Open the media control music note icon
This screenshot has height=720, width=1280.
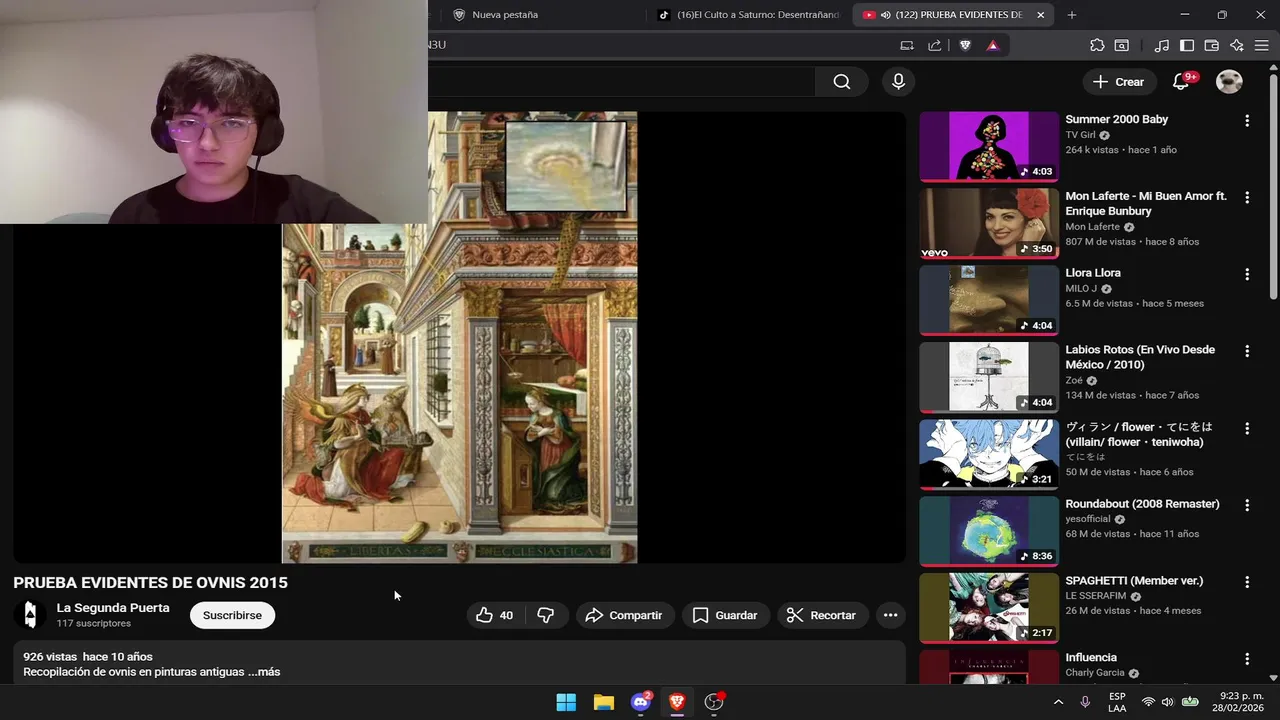click(1161, 45)
